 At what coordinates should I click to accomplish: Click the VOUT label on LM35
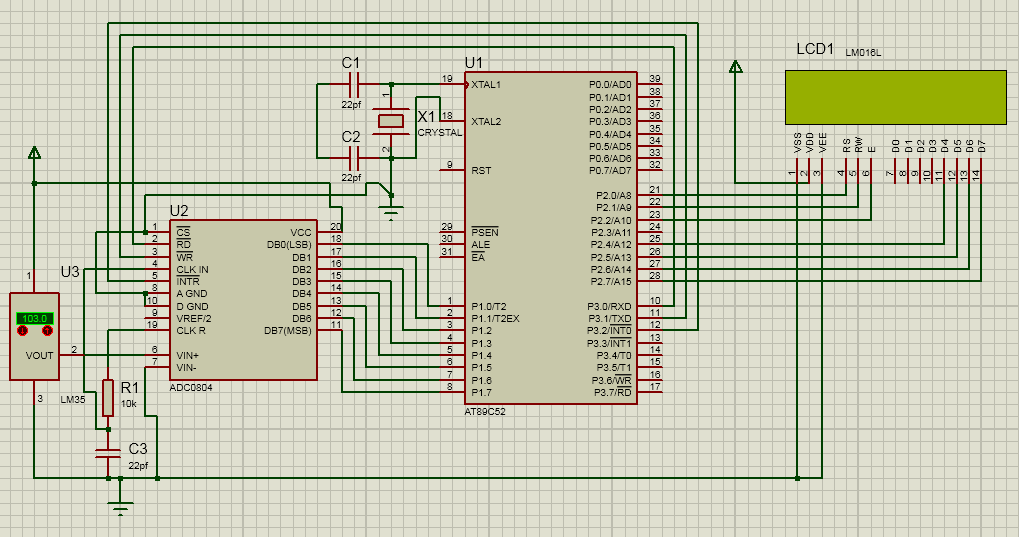(x=39, y=355)
